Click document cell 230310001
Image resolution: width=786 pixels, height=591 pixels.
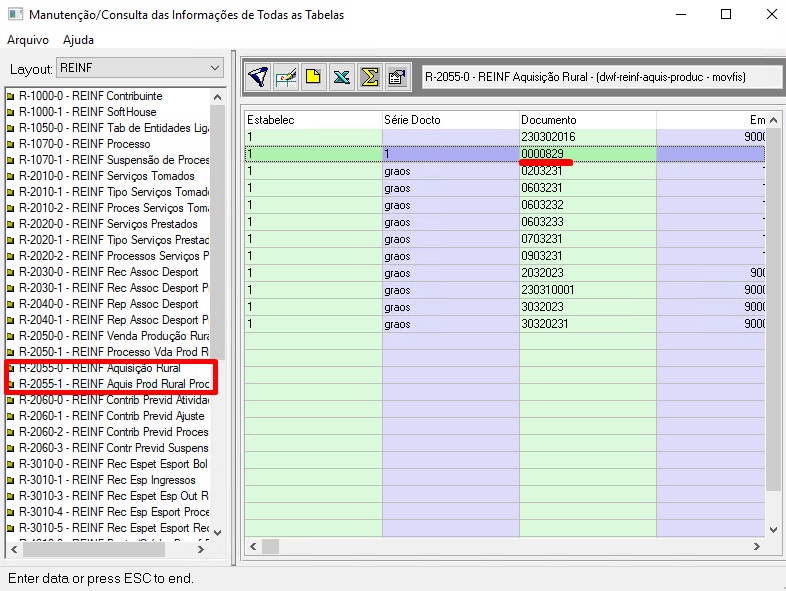[x=588, y=290]
